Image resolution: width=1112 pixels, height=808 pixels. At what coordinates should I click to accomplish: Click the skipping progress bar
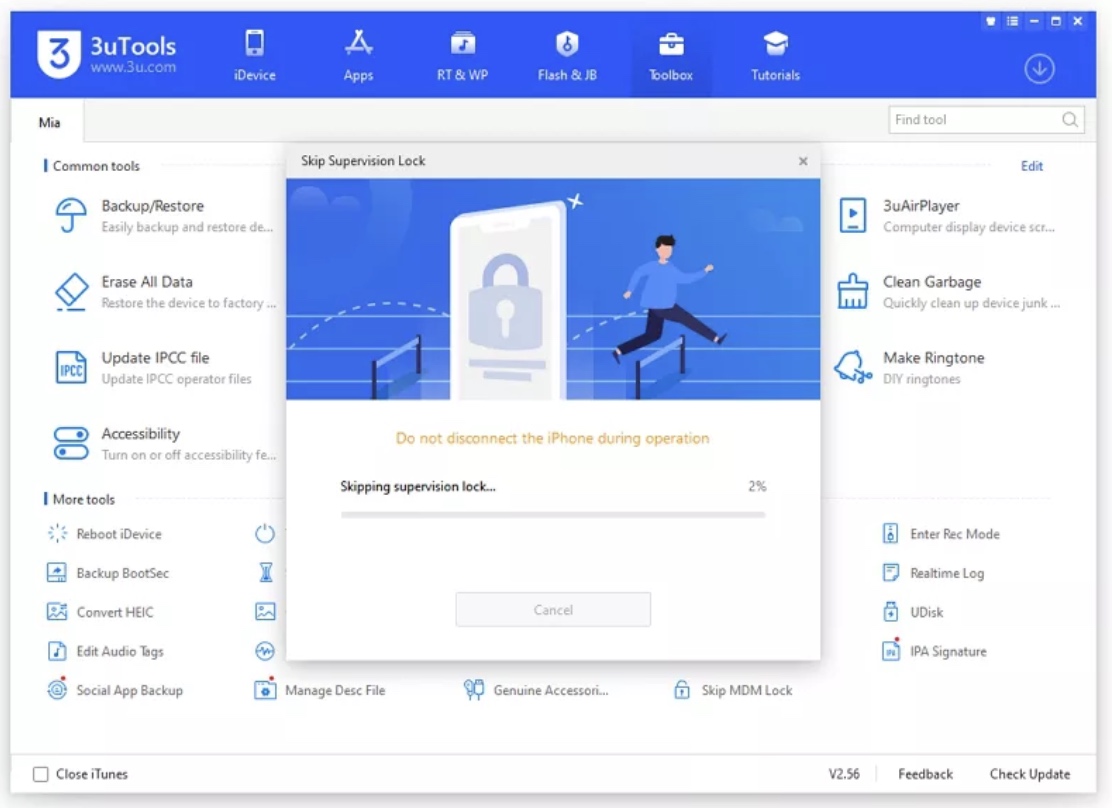coord(553,515)
